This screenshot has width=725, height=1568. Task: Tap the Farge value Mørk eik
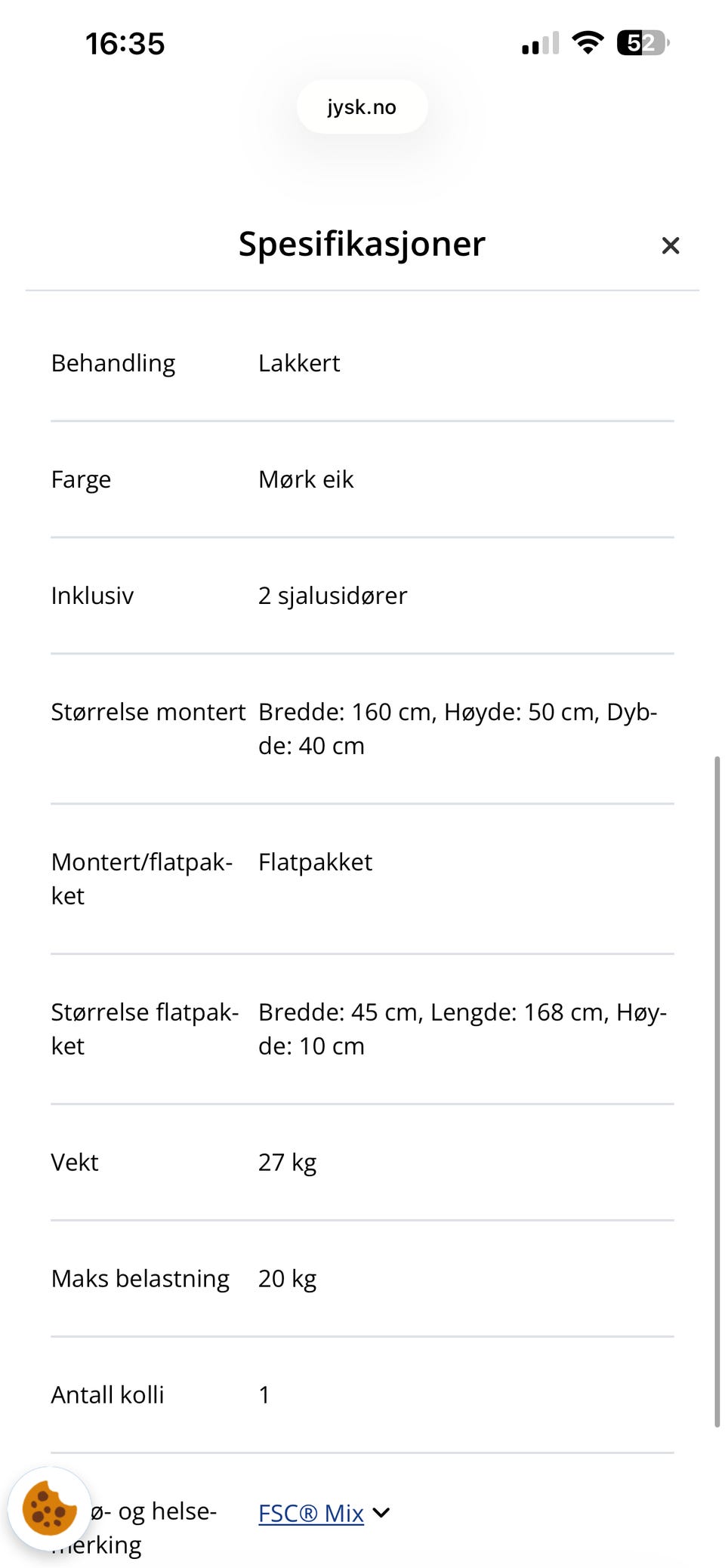click(x=306, y=479)
